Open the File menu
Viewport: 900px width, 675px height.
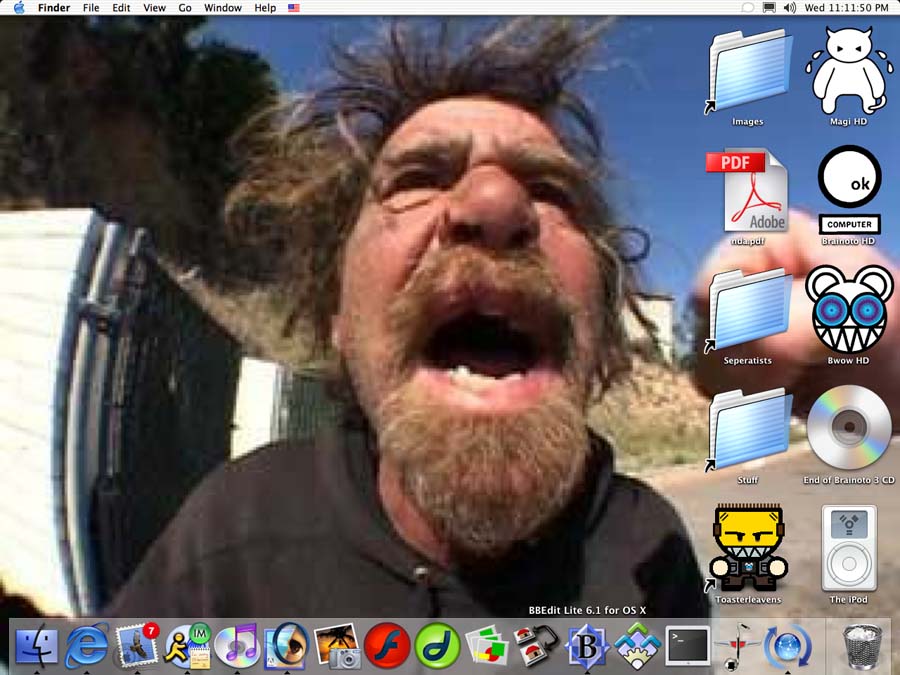[x=91, y=8]
